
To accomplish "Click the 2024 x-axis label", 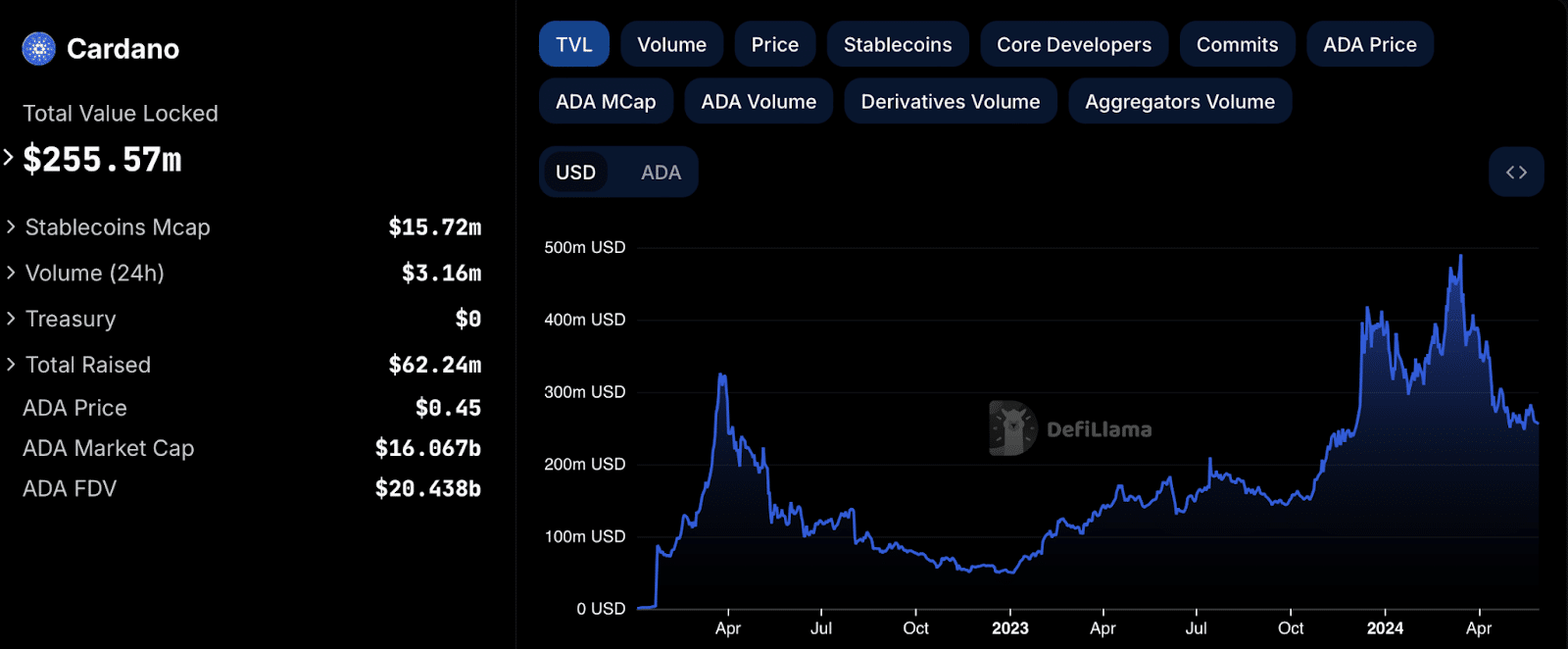I will coord(1385,628).
